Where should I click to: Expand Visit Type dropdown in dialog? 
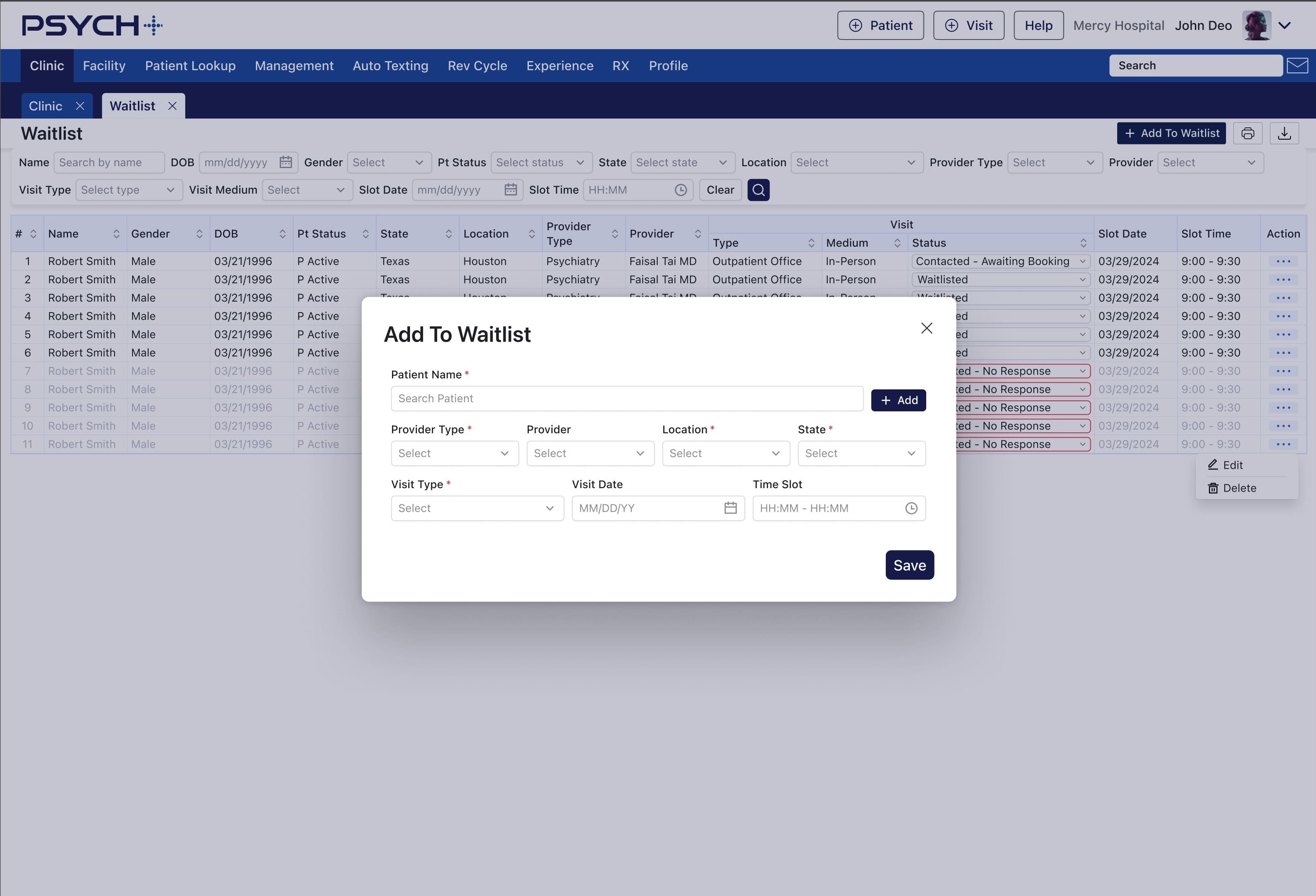[x=477, y=508]
